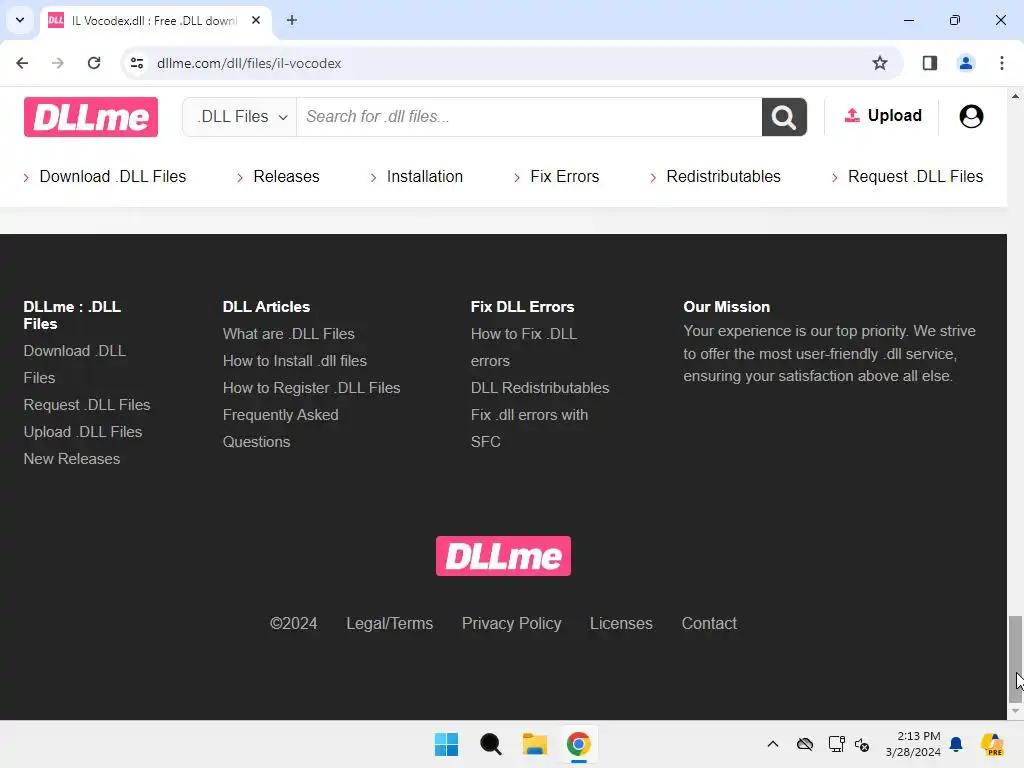Click the DLLme logo in the header

(91, 117)
